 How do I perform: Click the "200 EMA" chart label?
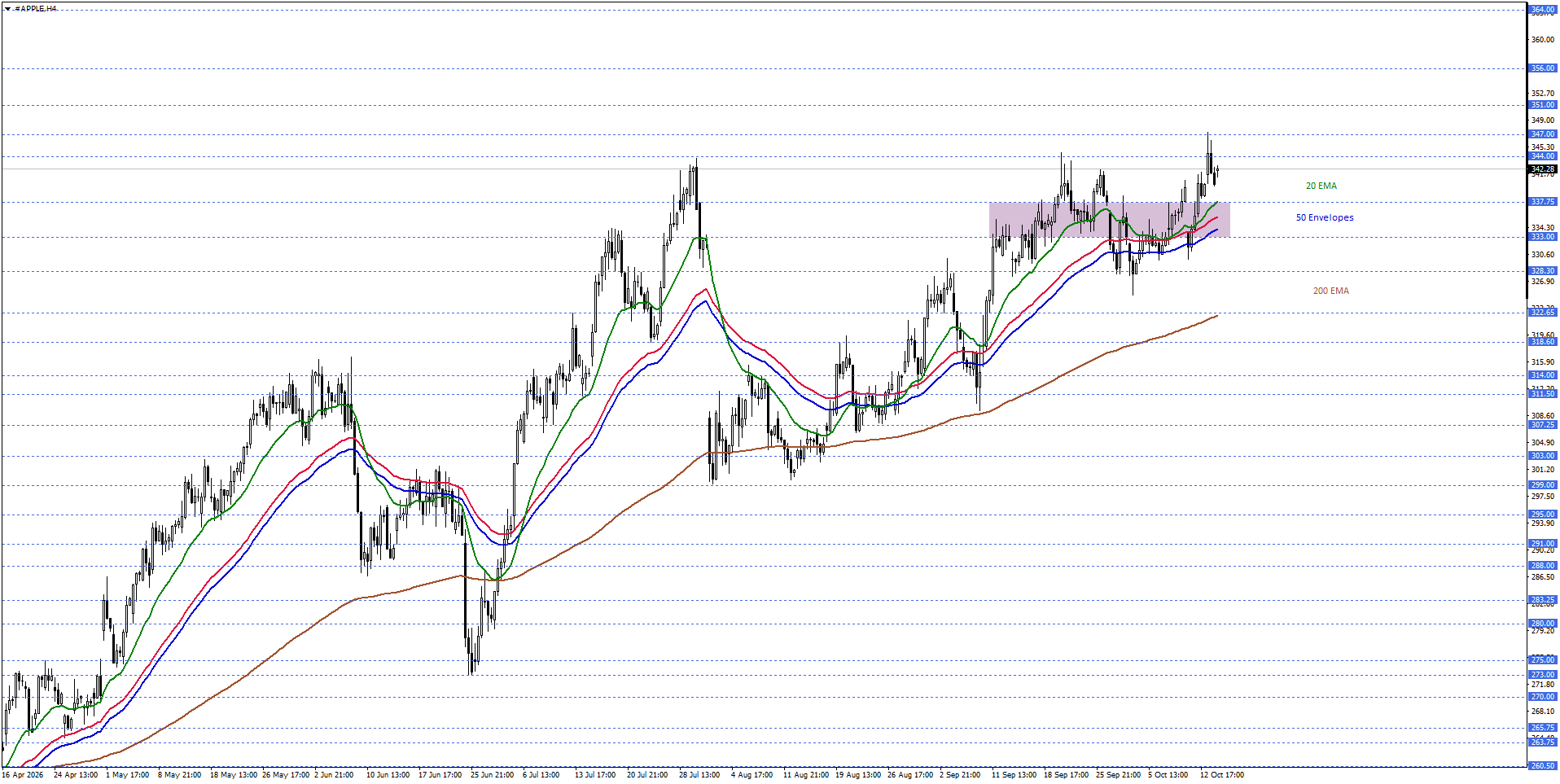1330,291
